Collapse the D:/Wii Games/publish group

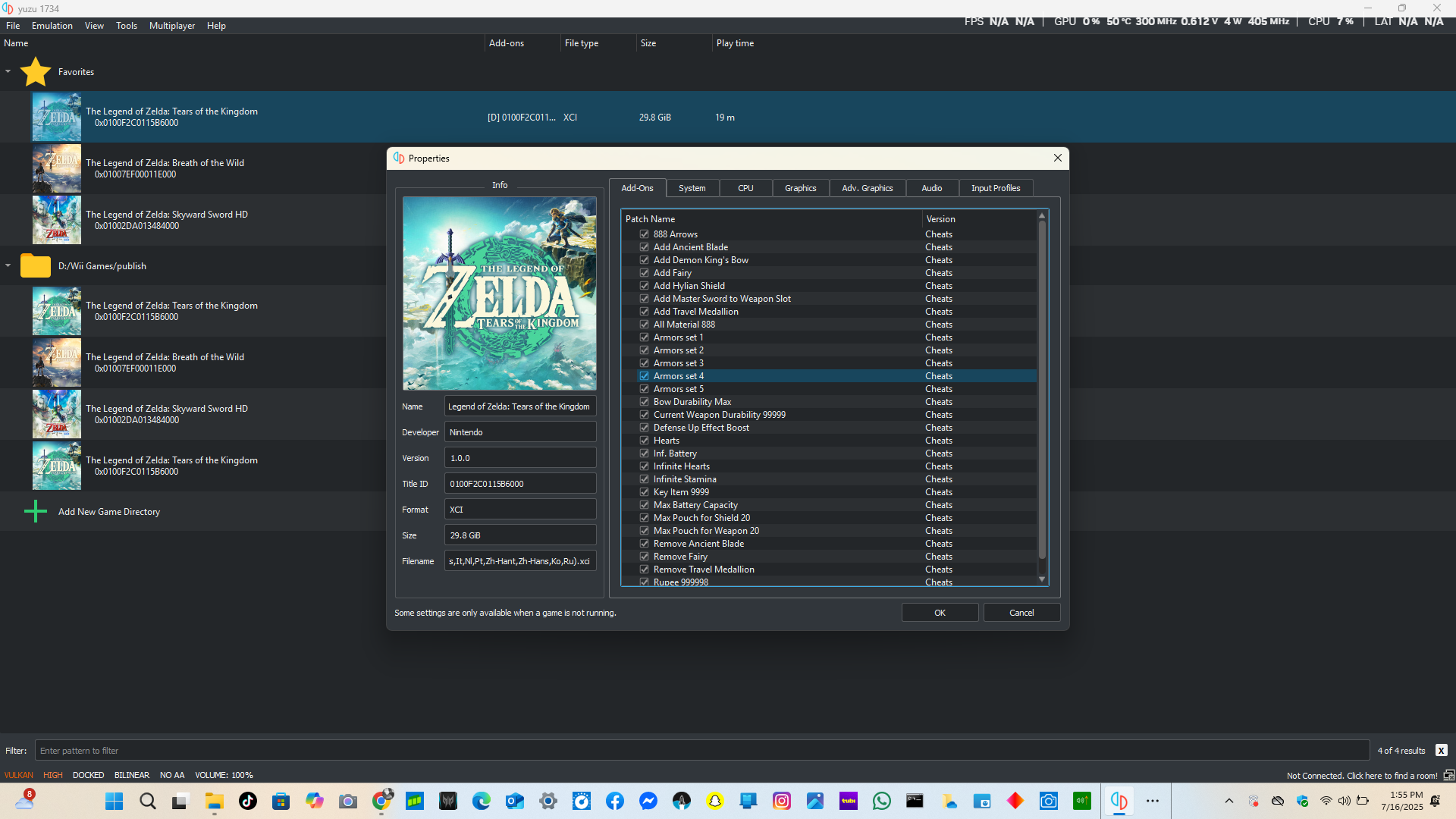coord(8,266)
